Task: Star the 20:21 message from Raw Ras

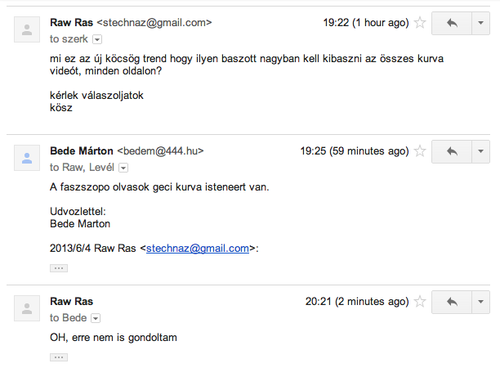Action: pos(420,302)
